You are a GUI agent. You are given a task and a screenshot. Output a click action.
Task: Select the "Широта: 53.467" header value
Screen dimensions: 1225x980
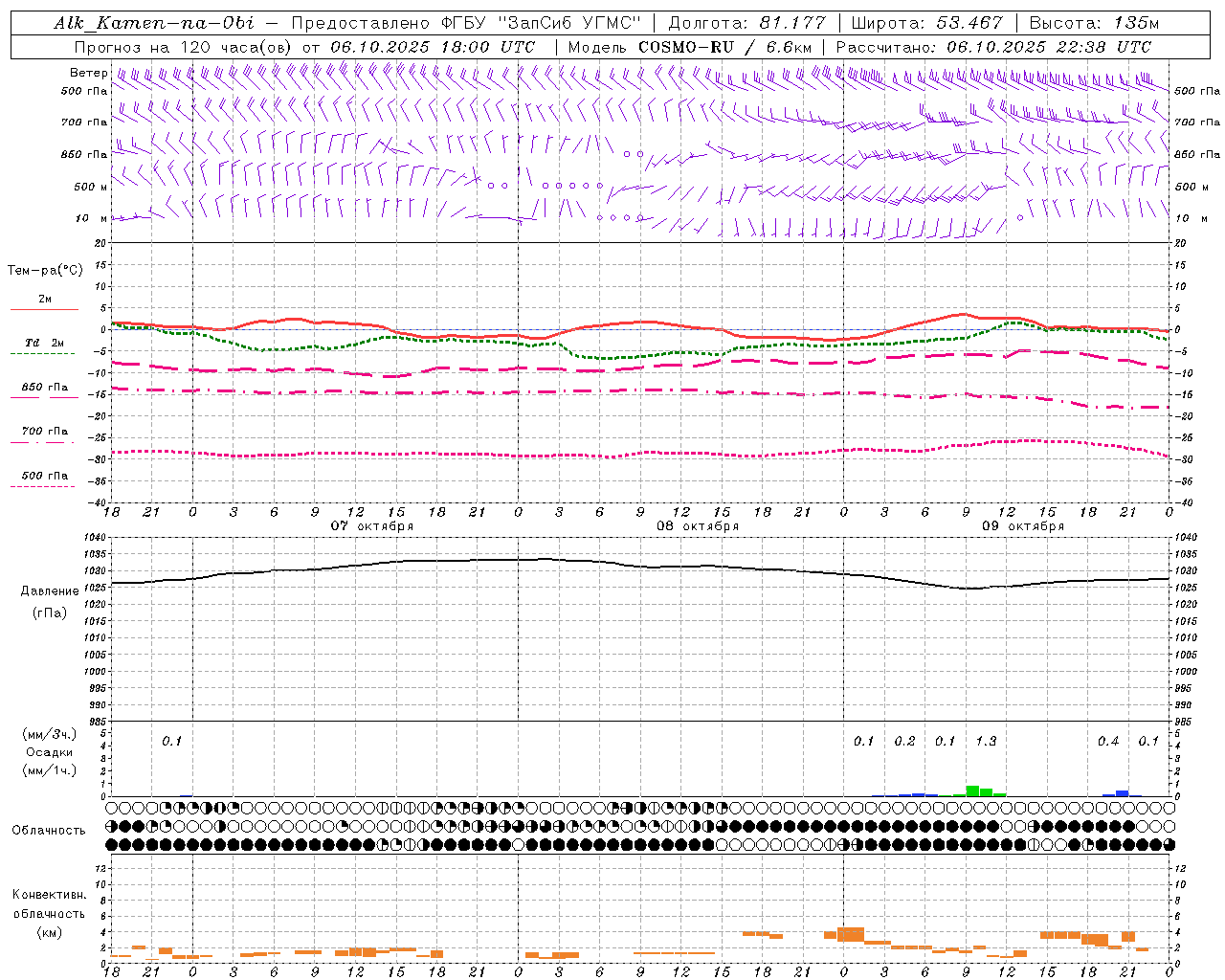(926, 23)
